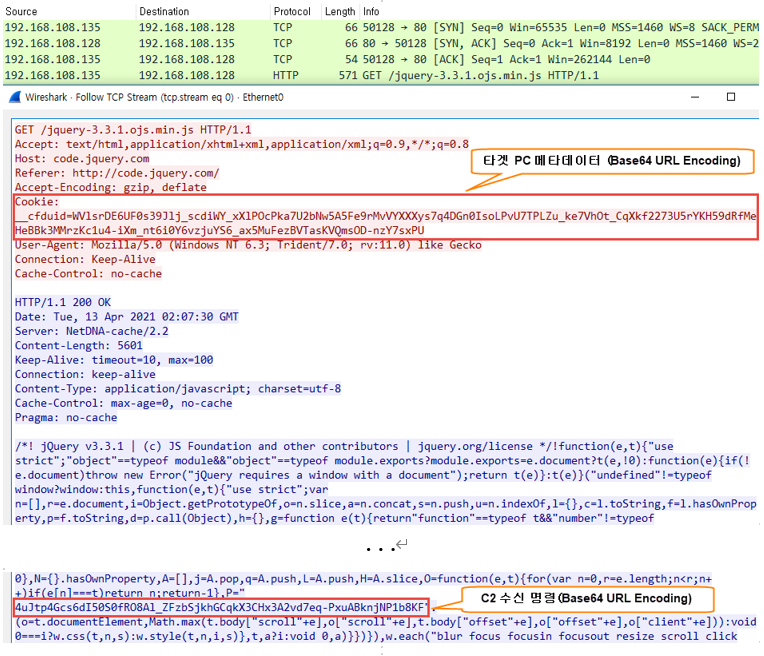This screenshot has width=764, height=656.
Task: Click the request Cache-Control: no-cache line
Action: tap(88, 273)
